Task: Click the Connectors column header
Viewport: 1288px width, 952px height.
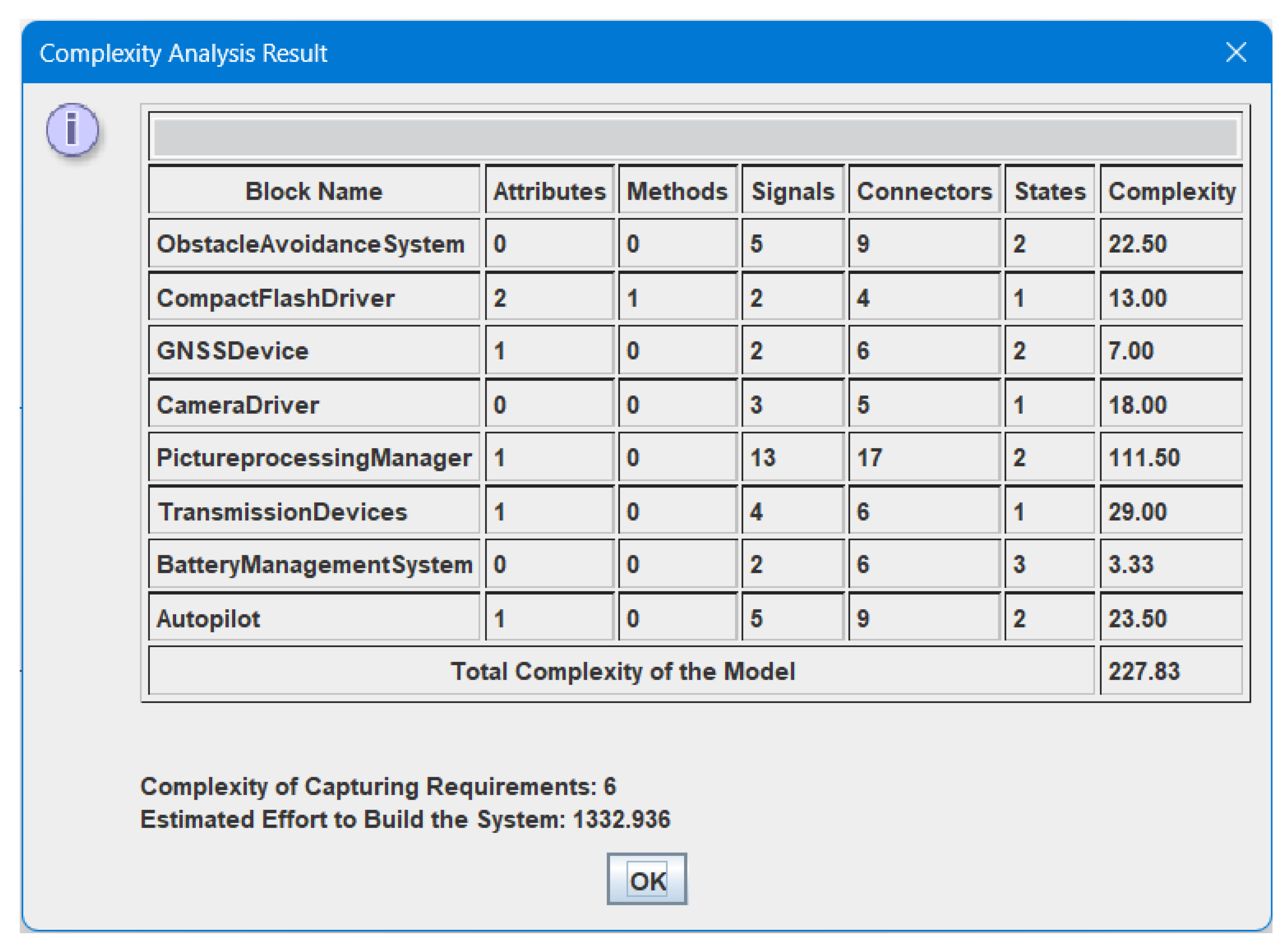Action: tap(924, 191)
